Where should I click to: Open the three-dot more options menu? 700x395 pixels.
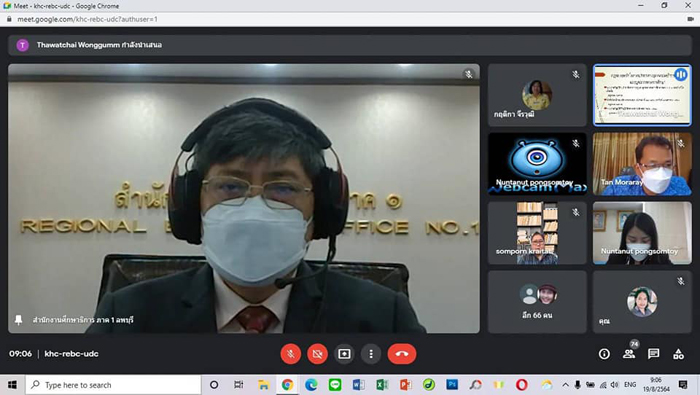click(x=371, y=354)
